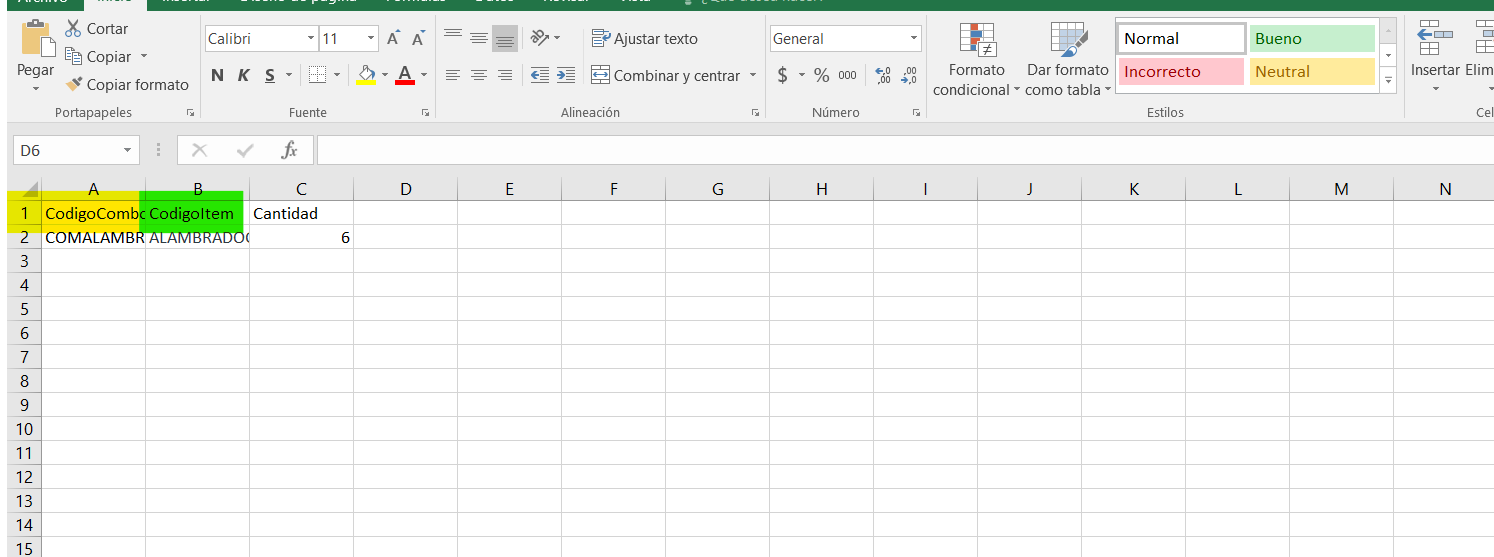Decrease the indent
The width and height of the screenshot is (1494, 557).
[x=540, y=75]
